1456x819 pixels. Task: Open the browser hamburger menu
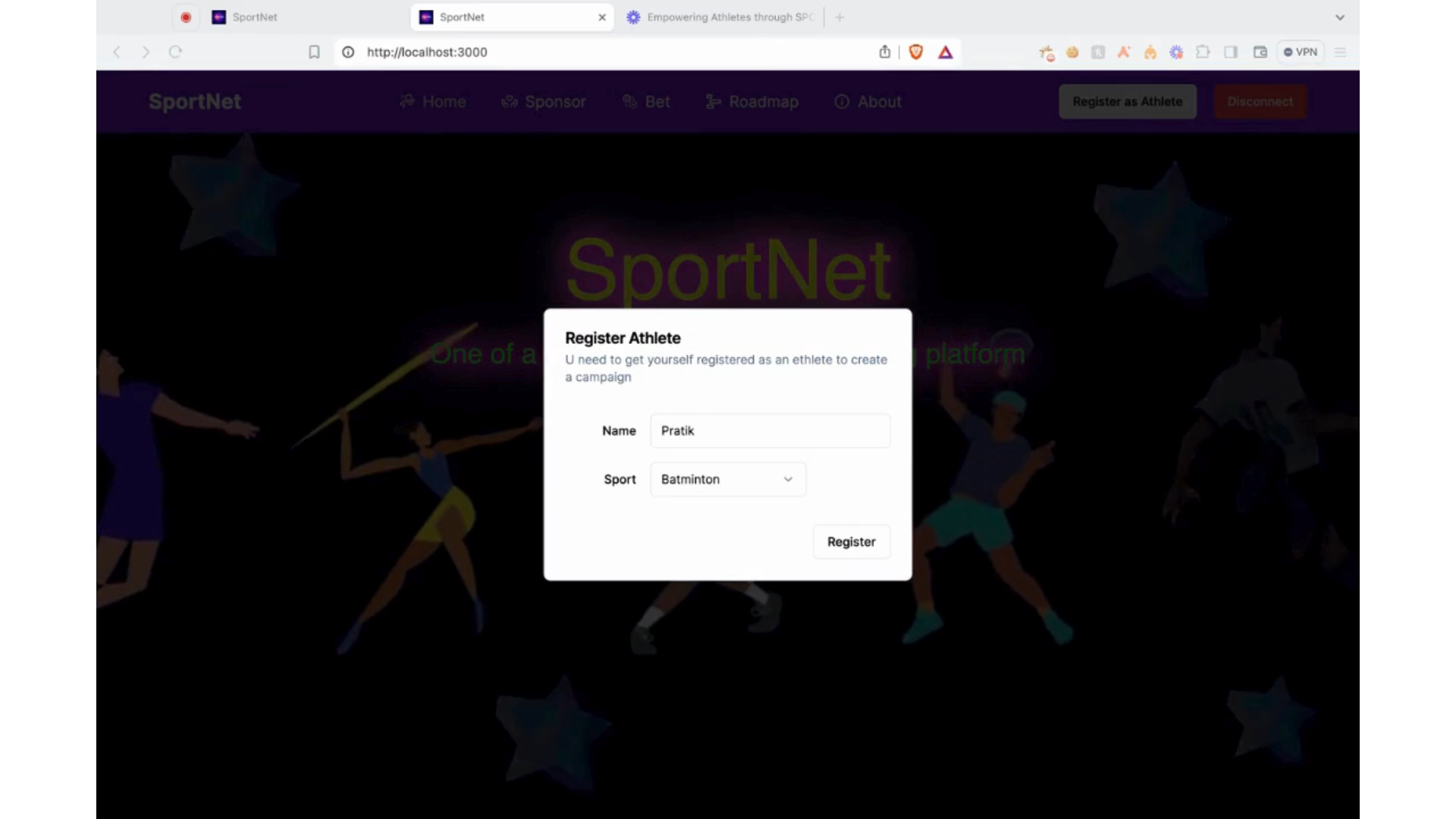[x=1340, y=52]
